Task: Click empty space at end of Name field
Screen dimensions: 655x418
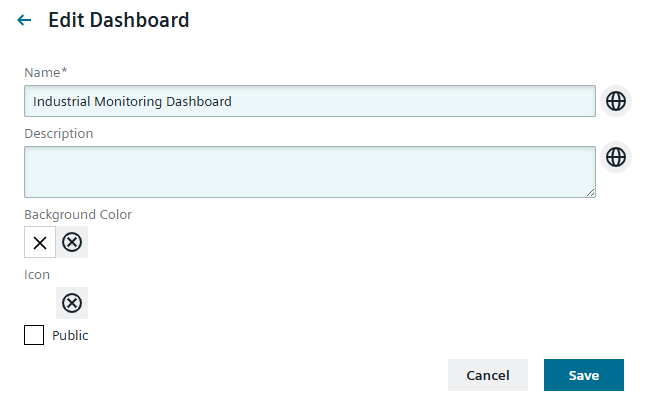Action: tap(450, 101)
